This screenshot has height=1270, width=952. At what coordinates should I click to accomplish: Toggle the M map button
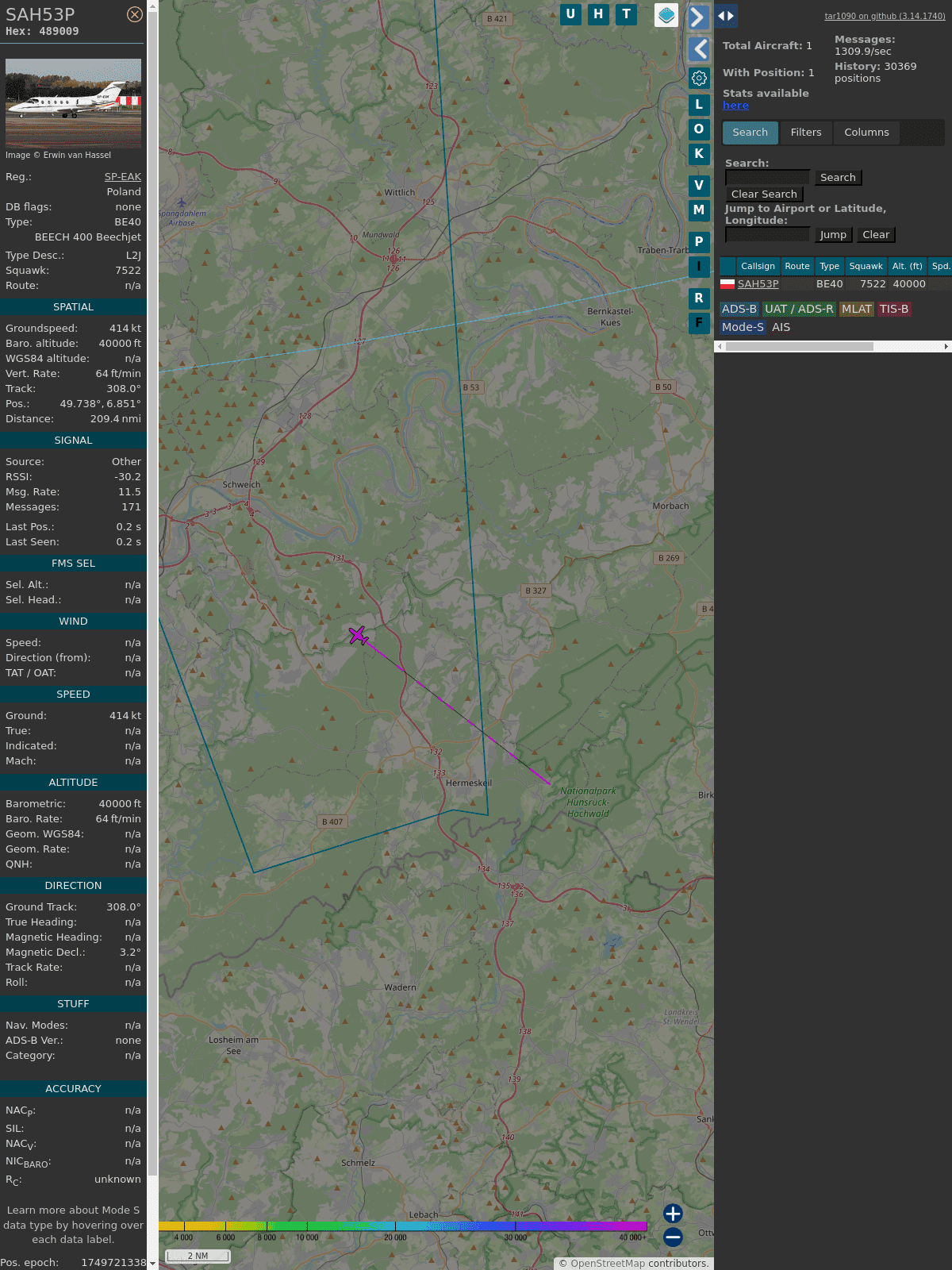coord(699,210)
